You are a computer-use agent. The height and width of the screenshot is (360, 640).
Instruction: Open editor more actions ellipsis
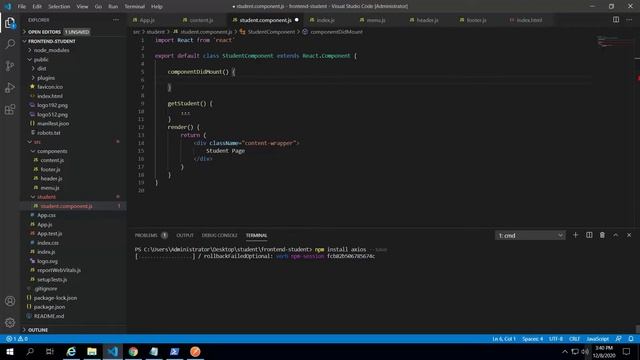(x=629, y=20)
